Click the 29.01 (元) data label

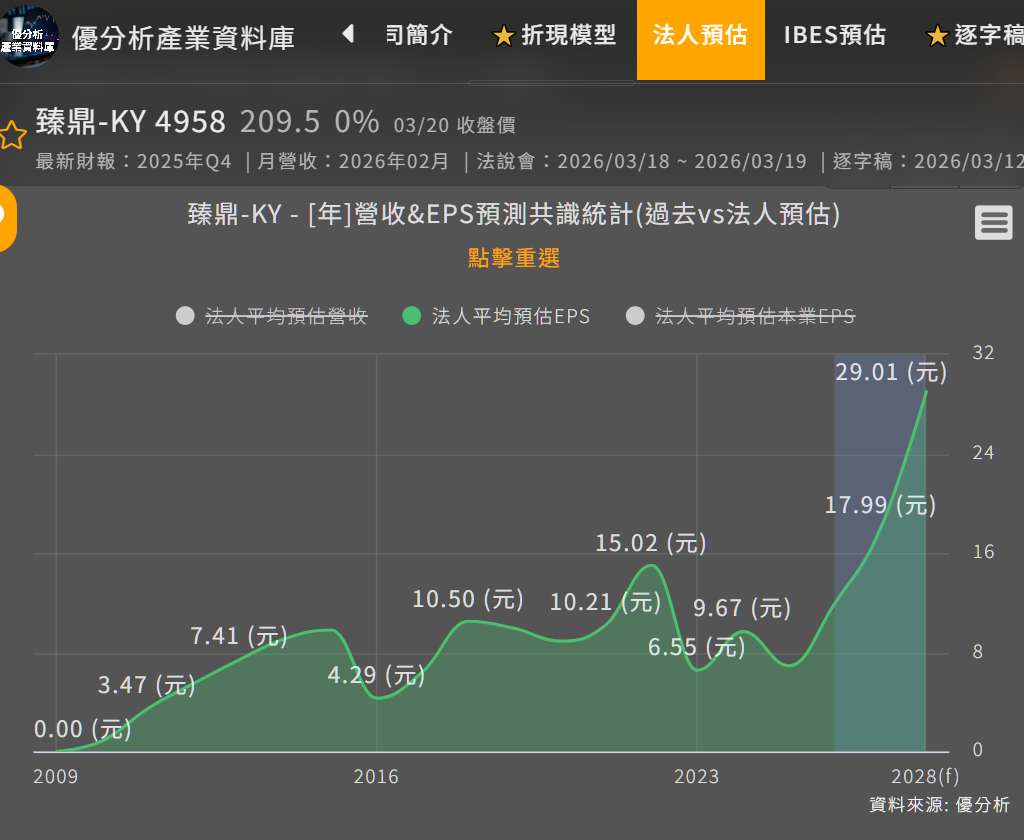(891, 373)
